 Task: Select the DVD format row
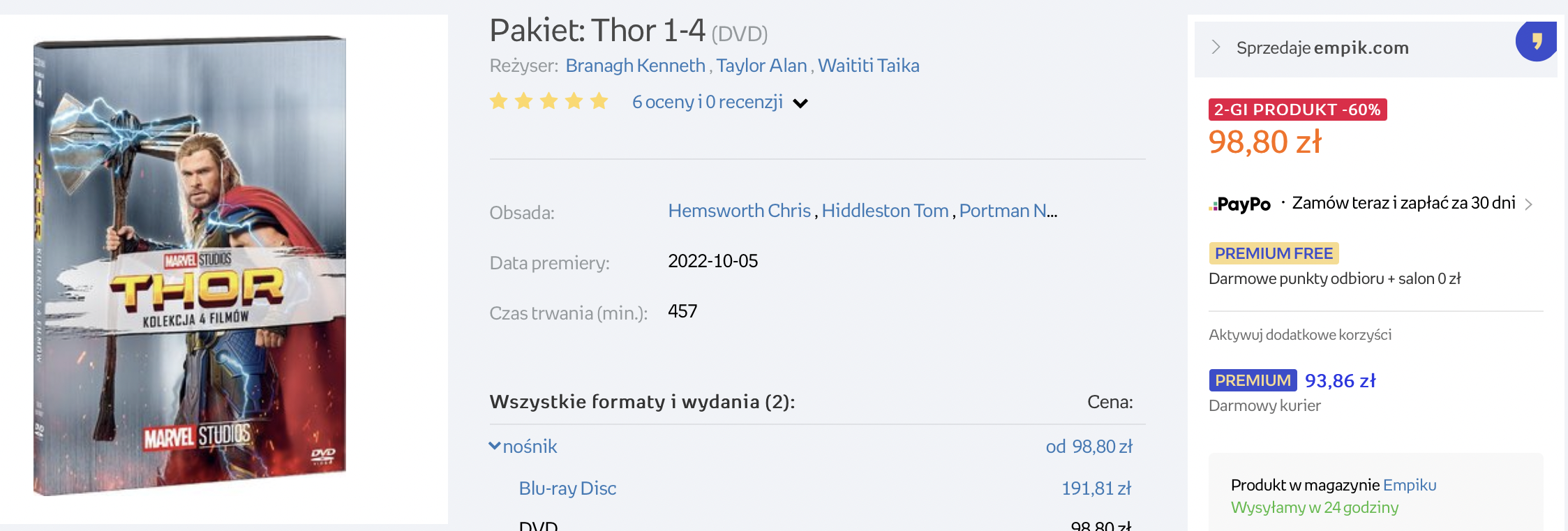point(539,525)
